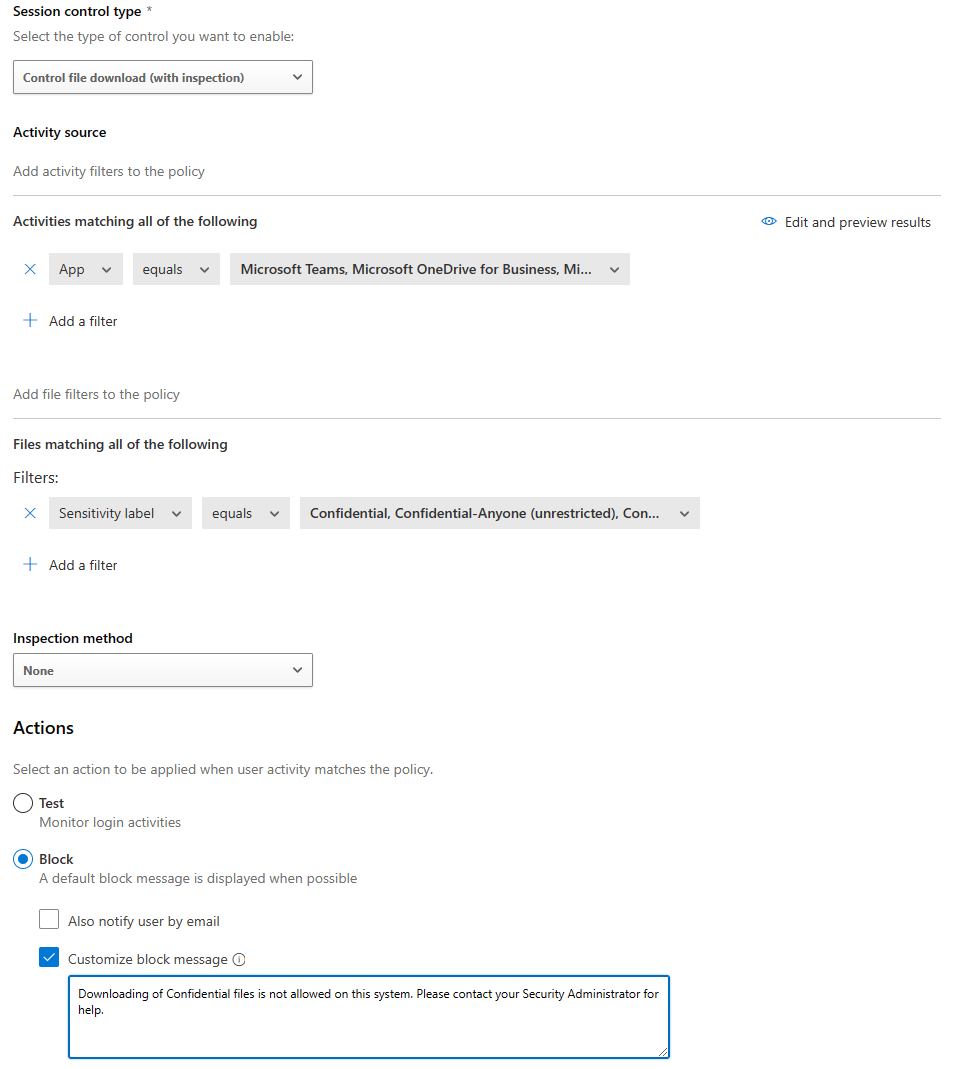Open the Session control type dropdown

tap(163, 77)
